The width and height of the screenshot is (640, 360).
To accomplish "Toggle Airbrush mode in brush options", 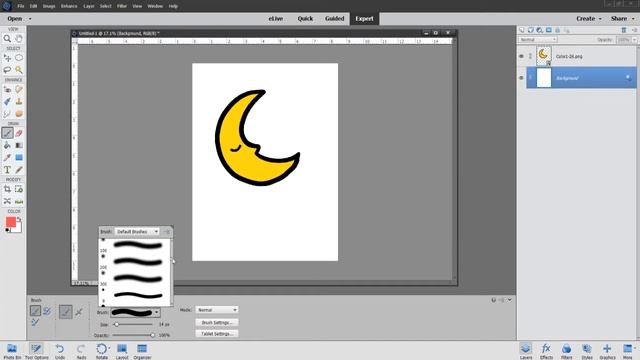I will [79, 312].
